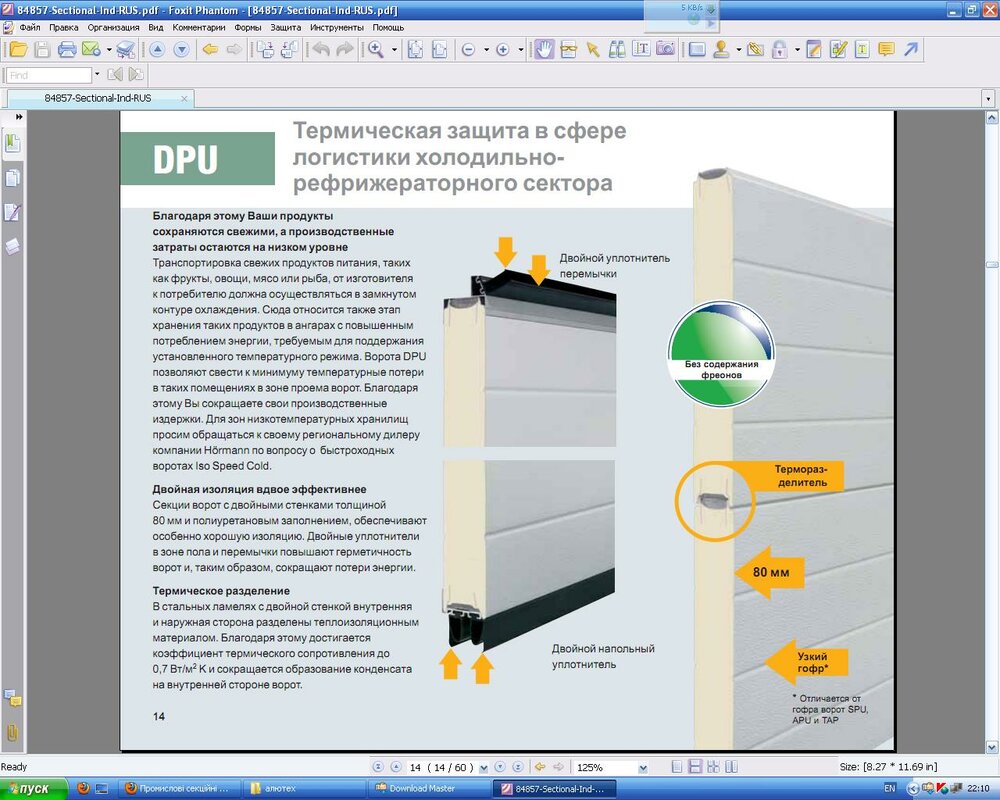Click the yellow previous view arrow in toolbar
Image resolution: width=1000 pixels, height=800 pixels.
(210, 49)
